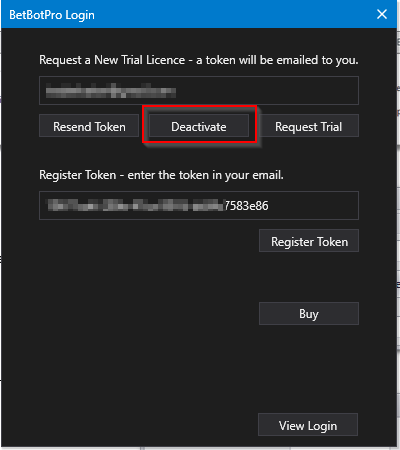The height and width of the screenshot is (450, 400).
Task: Close the BetBotPro Login dialog
Action: pyautogui.click(x=382, y=14)
